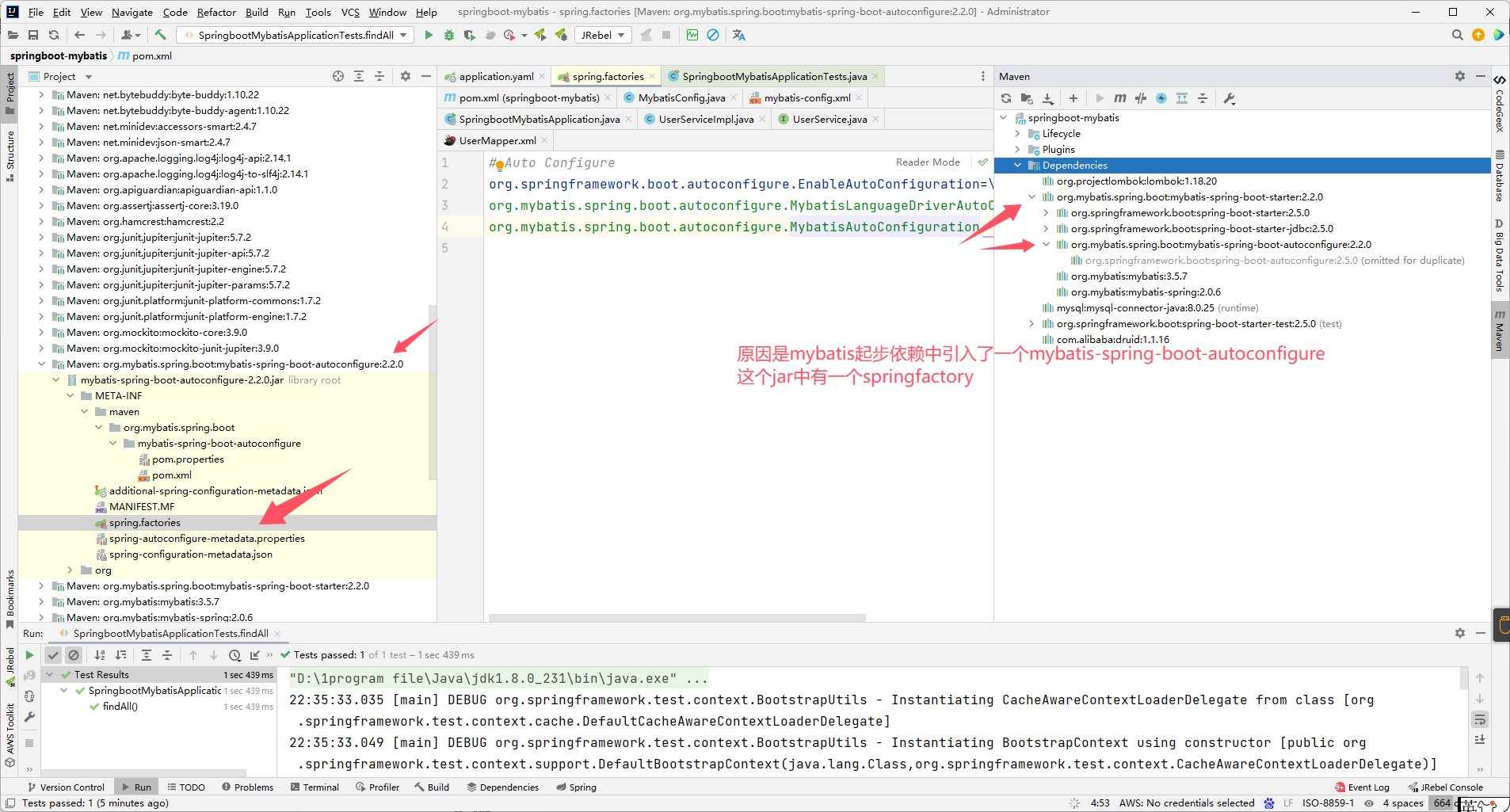Viewport: 1510px width, 812px height.
Task: Open Project panel gear options
Action: coord(406,76)
